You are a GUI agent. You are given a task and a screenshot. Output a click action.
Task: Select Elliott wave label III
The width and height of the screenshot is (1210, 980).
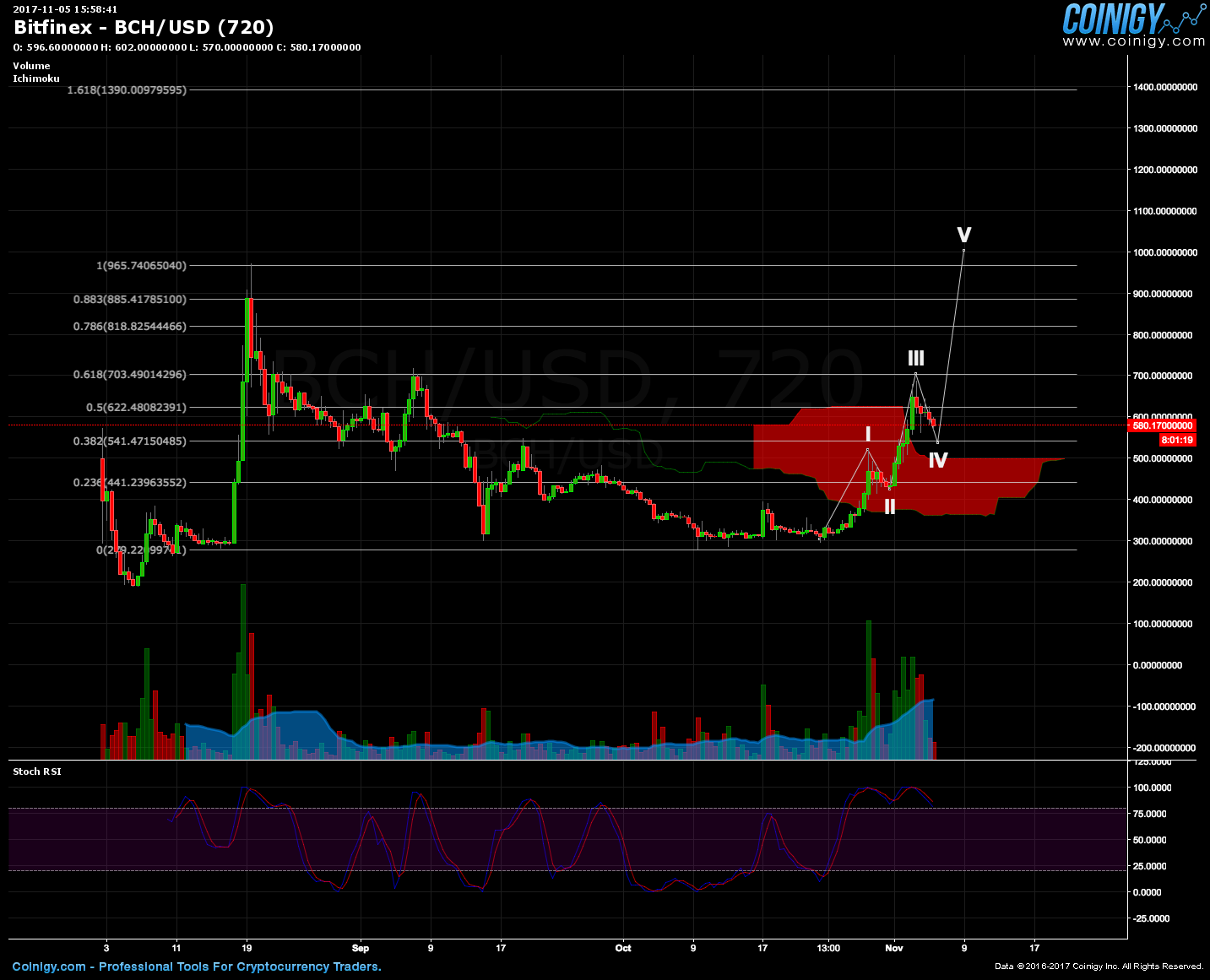916,358
